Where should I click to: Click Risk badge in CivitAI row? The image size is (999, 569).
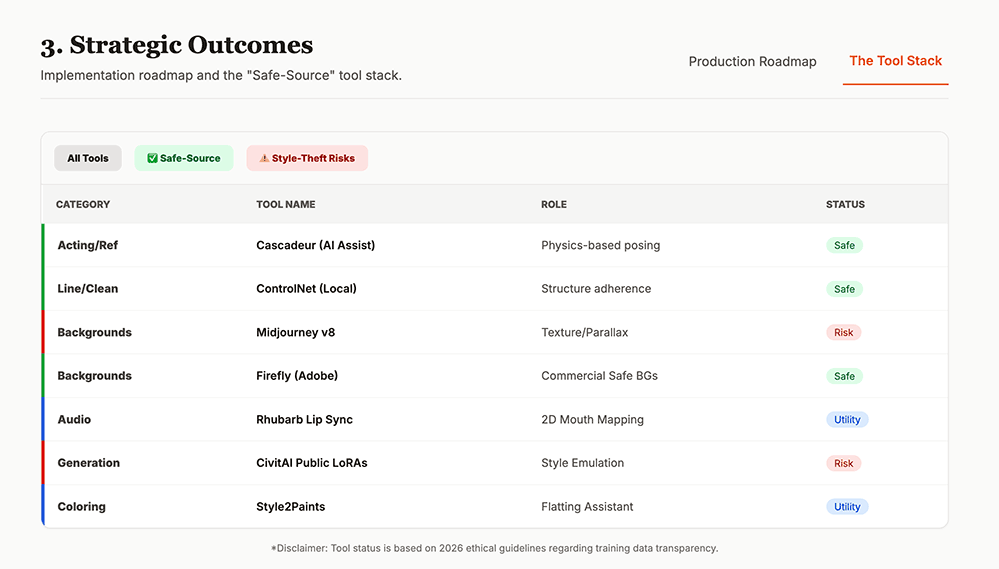(x=844, y=463)
